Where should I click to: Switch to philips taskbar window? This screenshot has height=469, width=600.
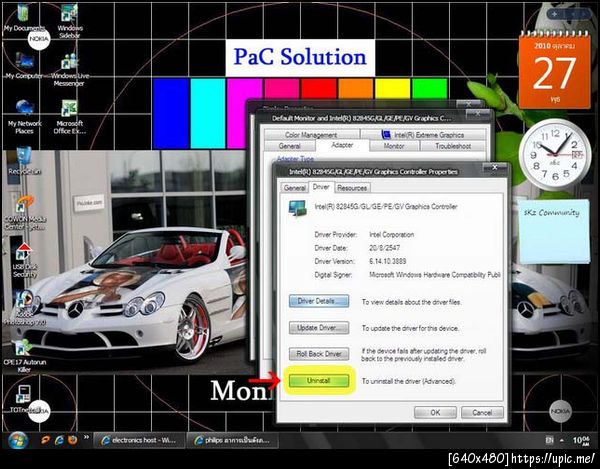[232, 440]
